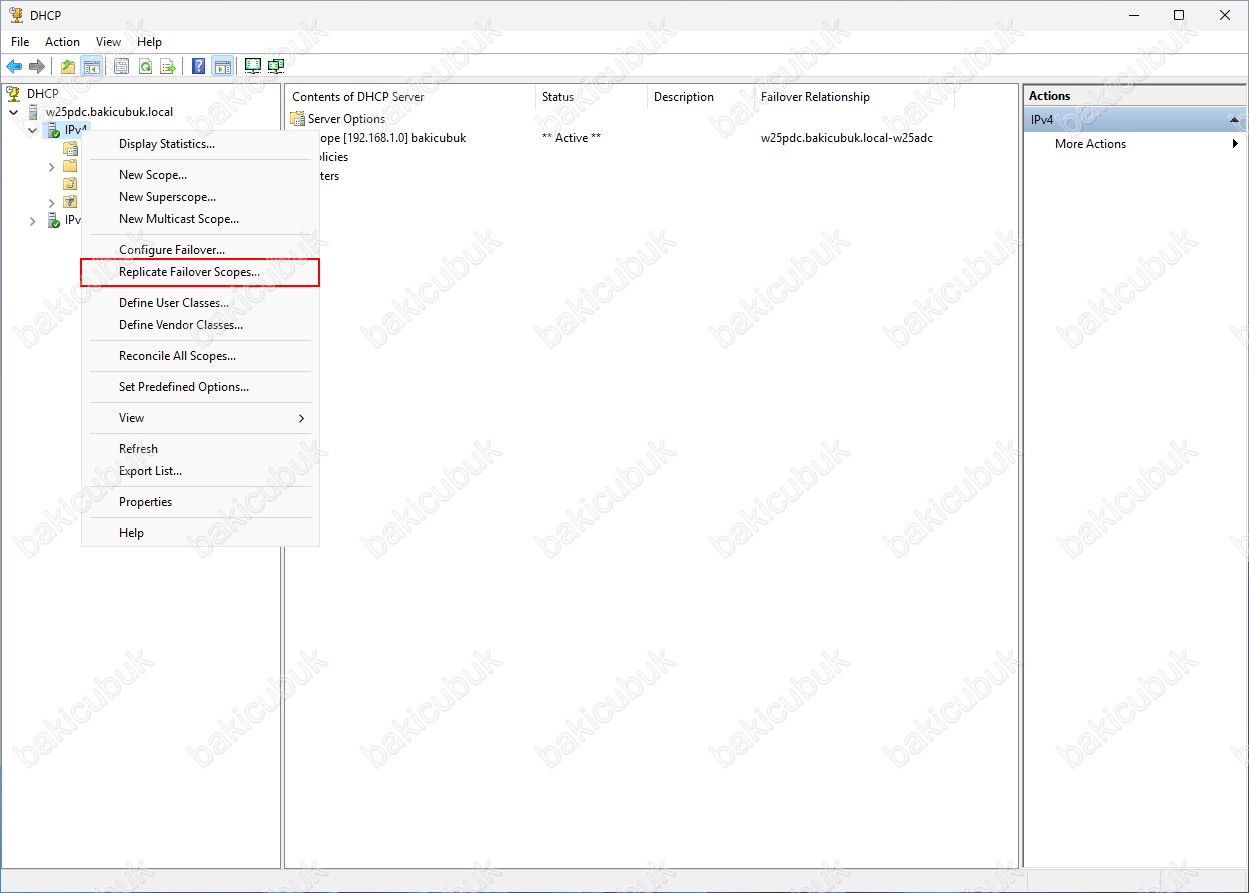The image size is (1249, 893).
Task: Choose Configure Failover in the context menu
Action: [171, 250]
